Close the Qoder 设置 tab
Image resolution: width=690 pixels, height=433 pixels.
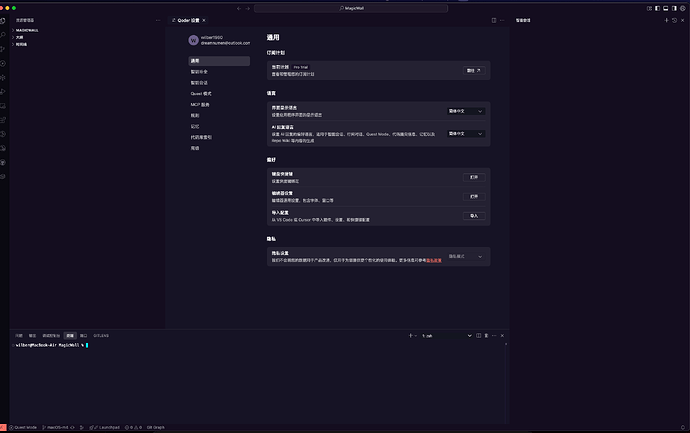pos(204,20)
